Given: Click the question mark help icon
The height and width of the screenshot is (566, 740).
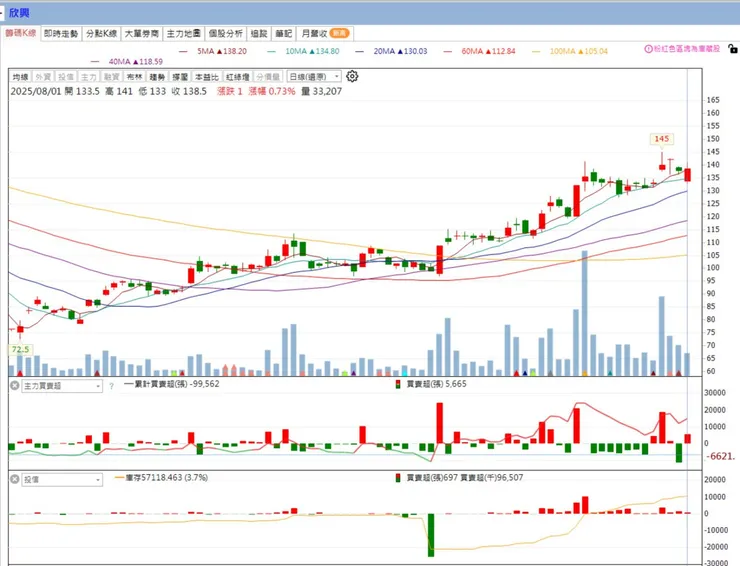Looking at the screenshot, I should [x=111, y=386].
